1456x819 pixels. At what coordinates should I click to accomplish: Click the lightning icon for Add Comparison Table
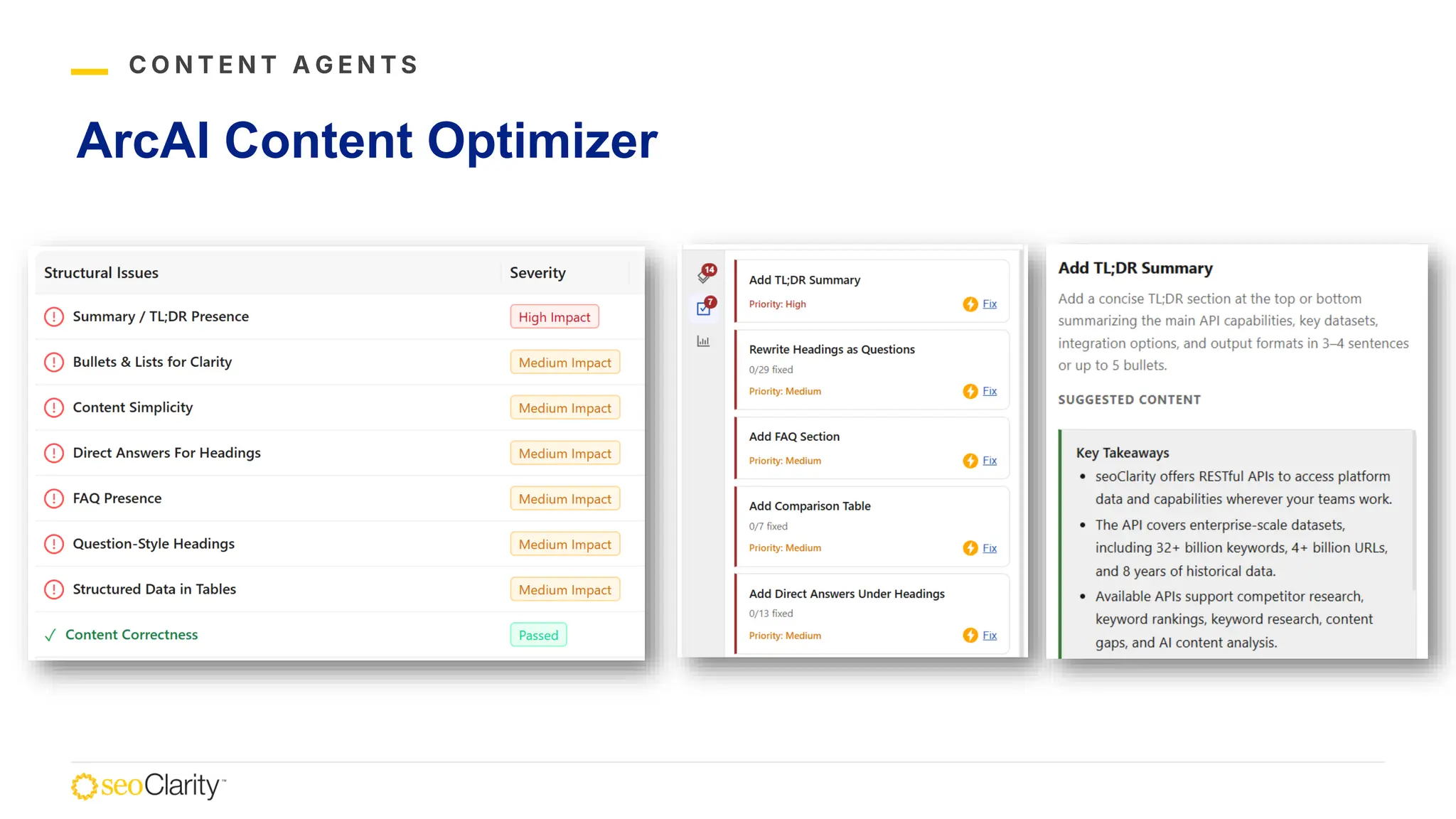click(970, 548)
